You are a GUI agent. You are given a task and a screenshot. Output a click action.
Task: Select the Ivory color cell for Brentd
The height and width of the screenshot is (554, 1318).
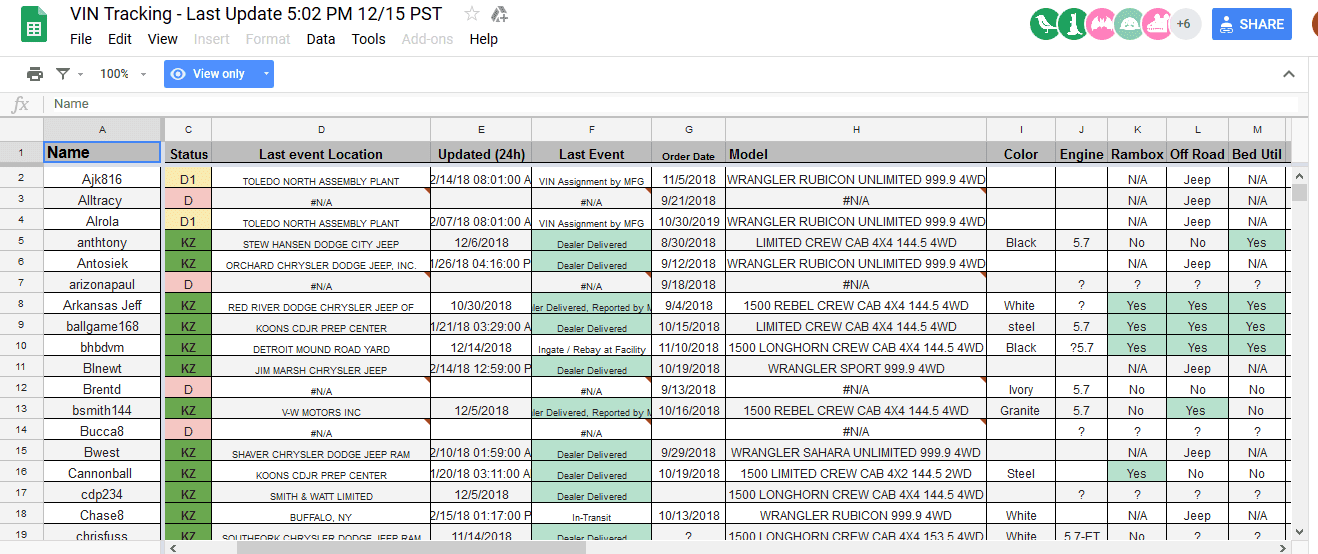[x=1021, y=389]
